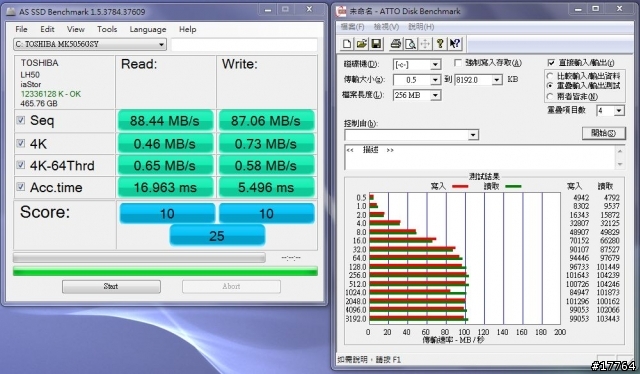The image size is (640, 374).
Task: Click the ATTO start test button
Action: [603, 133]
